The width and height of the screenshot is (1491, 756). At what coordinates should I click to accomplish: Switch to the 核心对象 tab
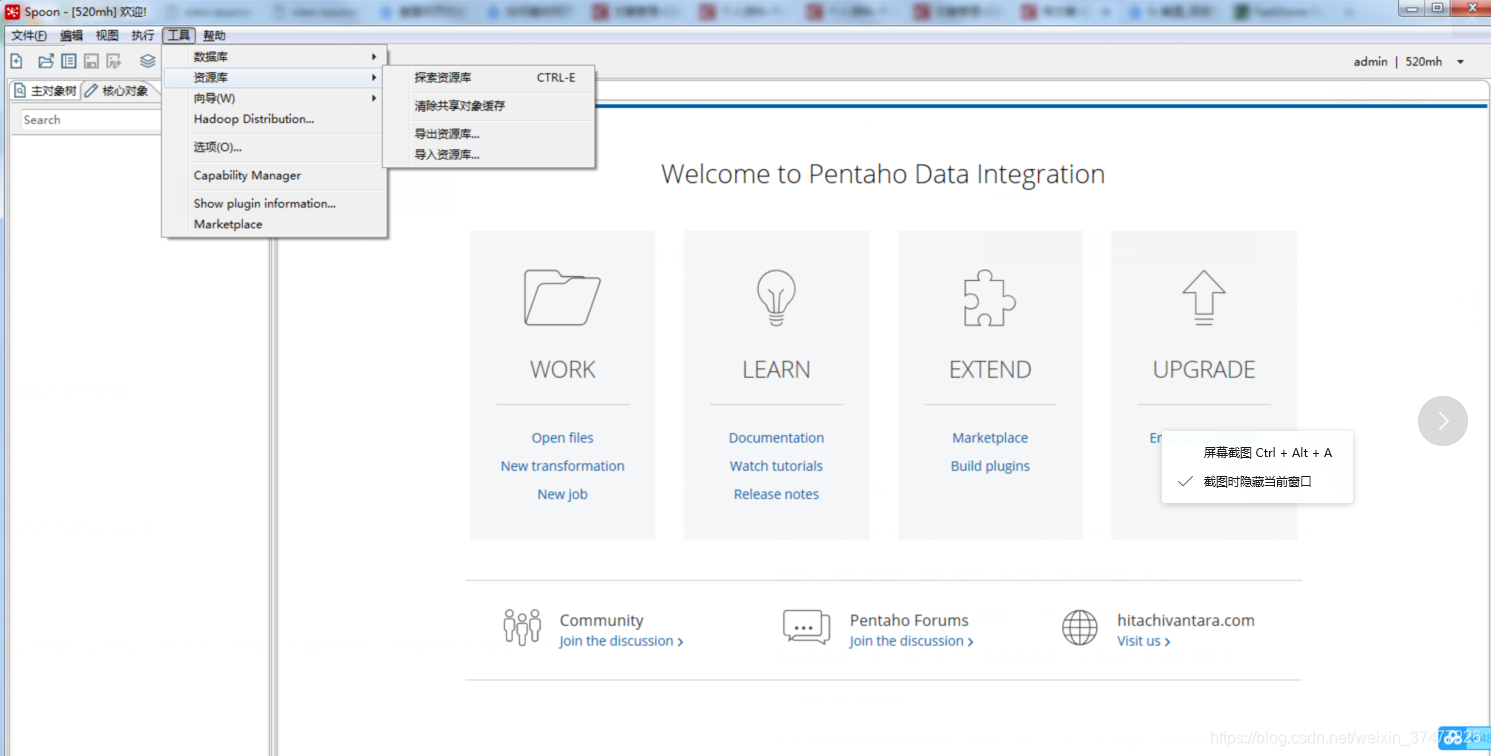click(x=117, y=91)
